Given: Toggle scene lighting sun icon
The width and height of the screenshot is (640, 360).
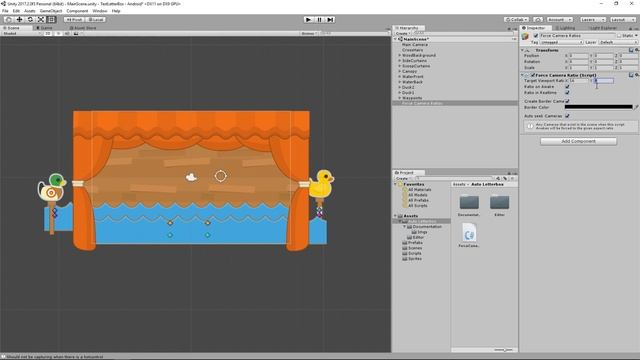Looking at the screenshot, I should 58,33.
